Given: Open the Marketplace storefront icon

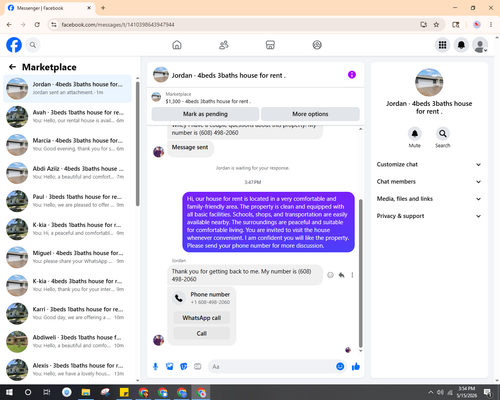Looking at the screenshot, I should click(270, 45).
